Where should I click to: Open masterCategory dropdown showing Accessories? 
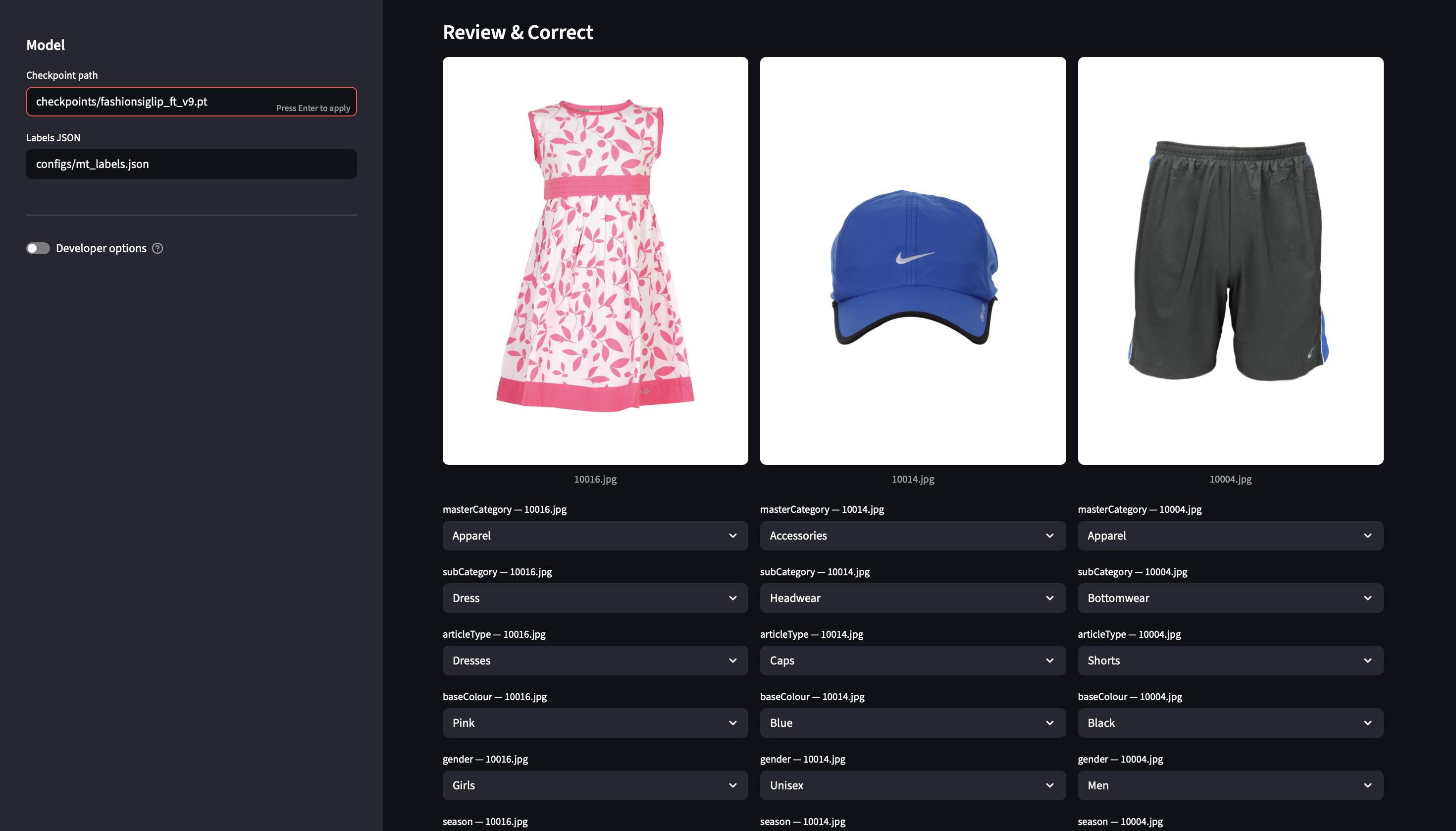(913, 535)
